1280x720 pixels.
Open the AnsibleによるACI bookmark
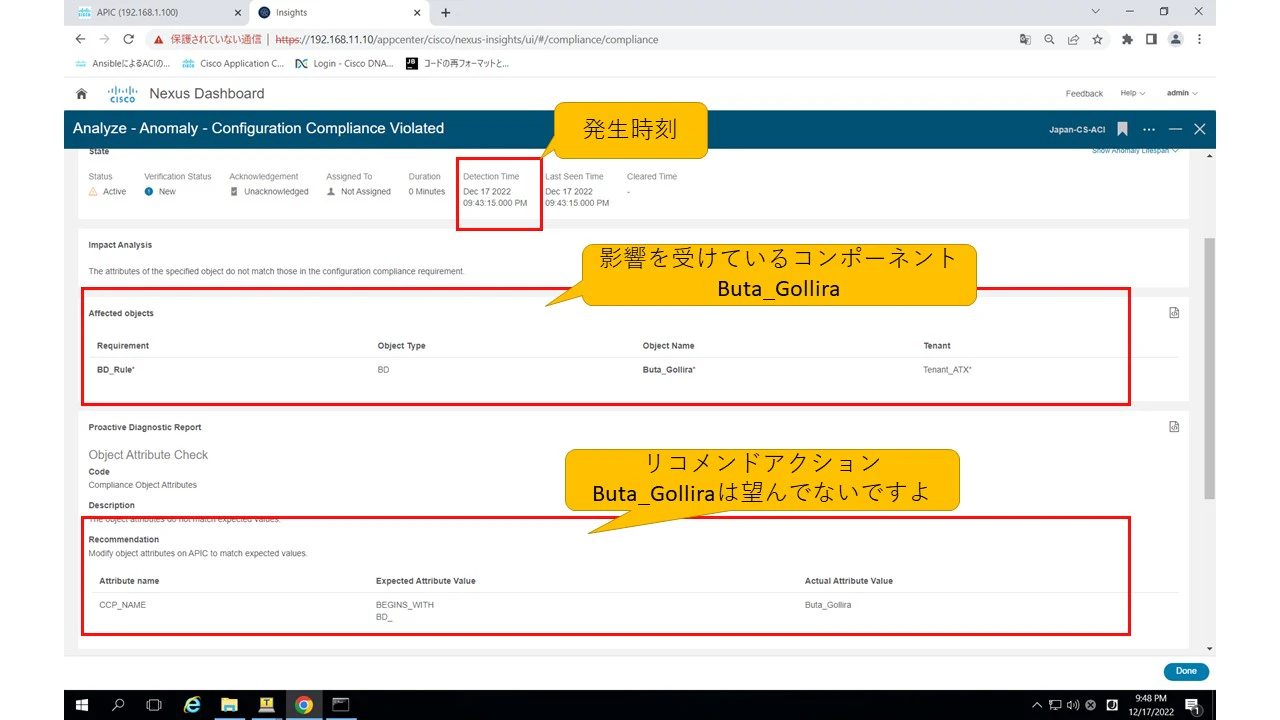pos(123,63)
